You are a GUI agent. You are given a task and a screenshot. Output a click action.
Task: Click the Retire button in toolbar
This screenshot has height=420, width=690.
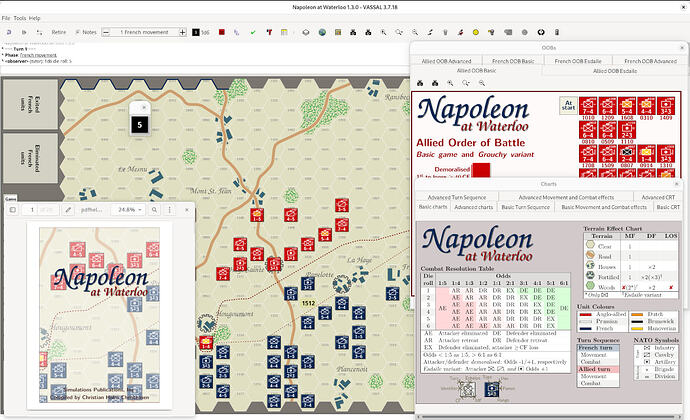point(59,32)
